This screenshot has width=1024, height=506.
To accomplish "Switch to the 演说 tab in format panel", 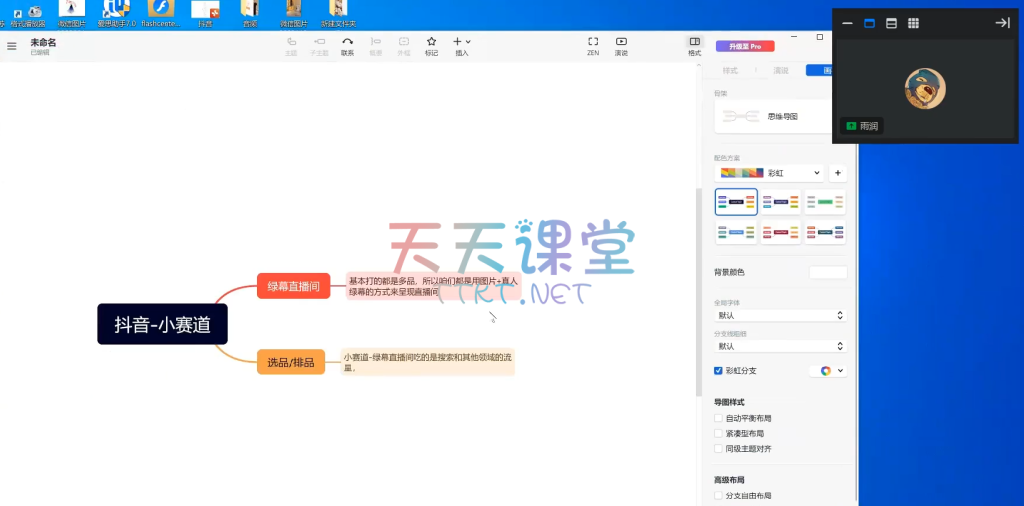I will [781, 71].
